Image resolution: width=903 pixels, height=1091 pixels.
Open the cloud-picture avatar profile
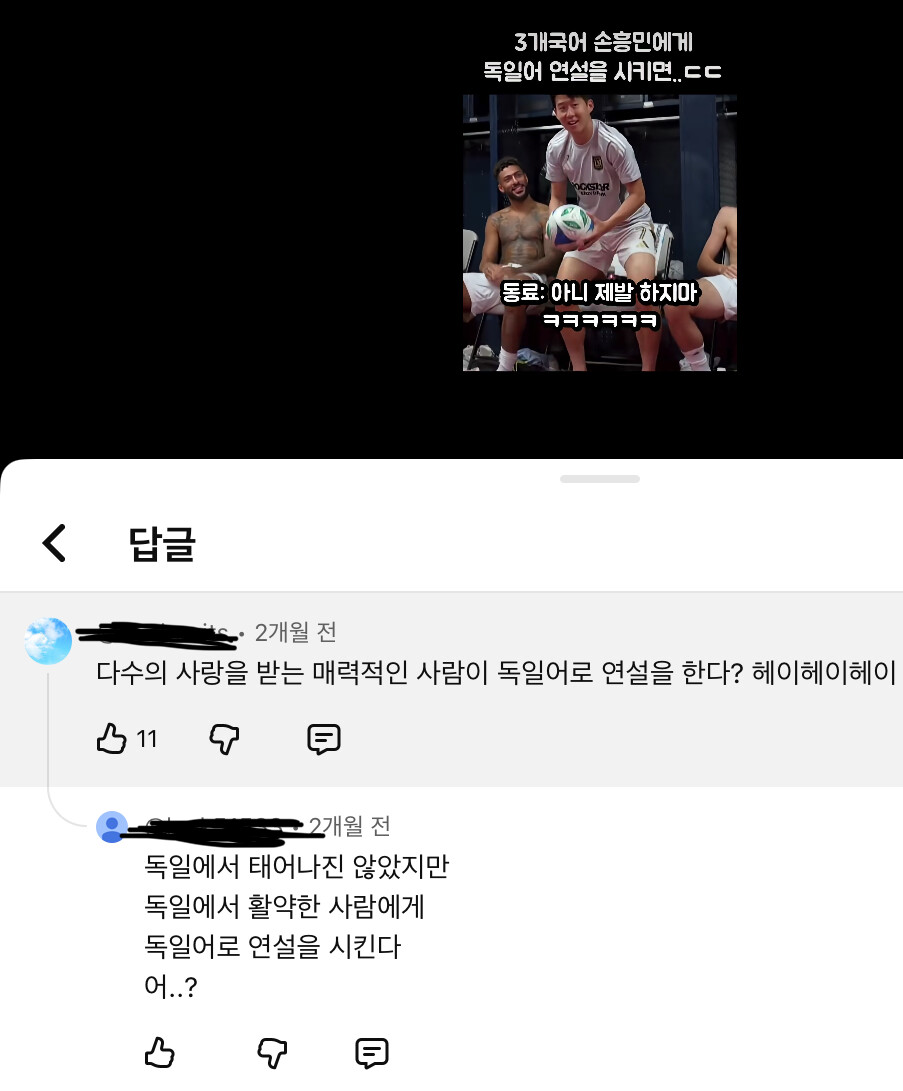tap(48, 640)
